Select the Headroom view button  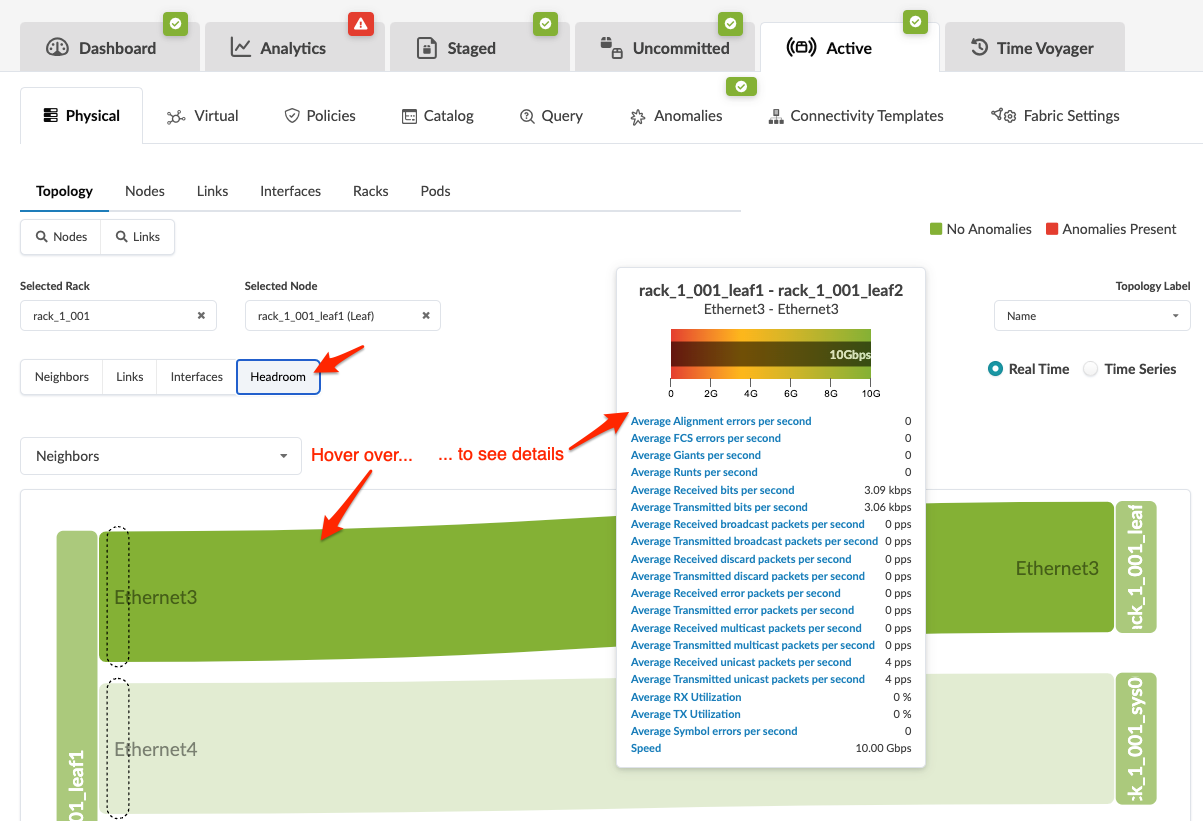click(278, 377)
